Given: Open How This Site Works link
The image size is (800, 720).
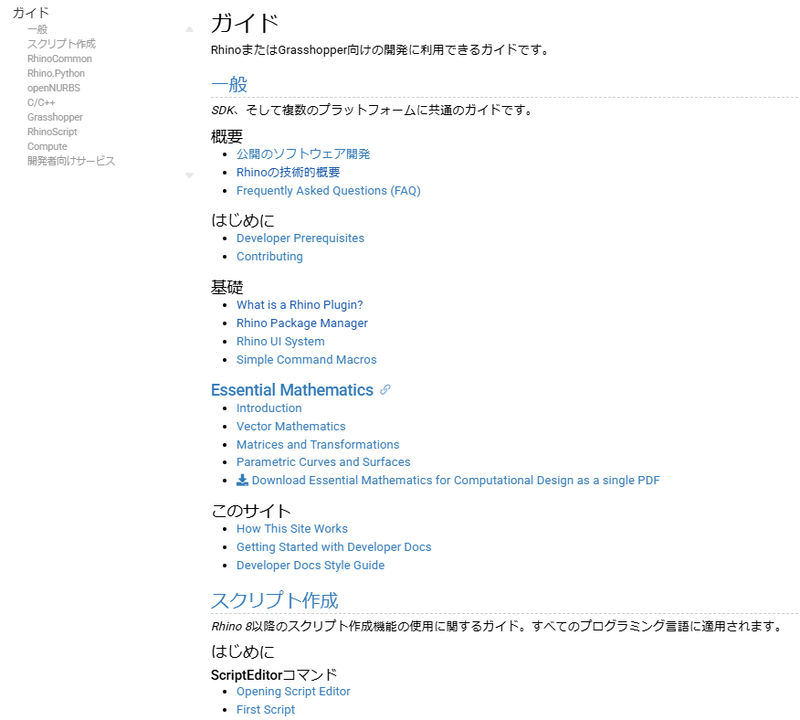Looking at the screenshot, I should pyautogui.click(x=292, y=529).
